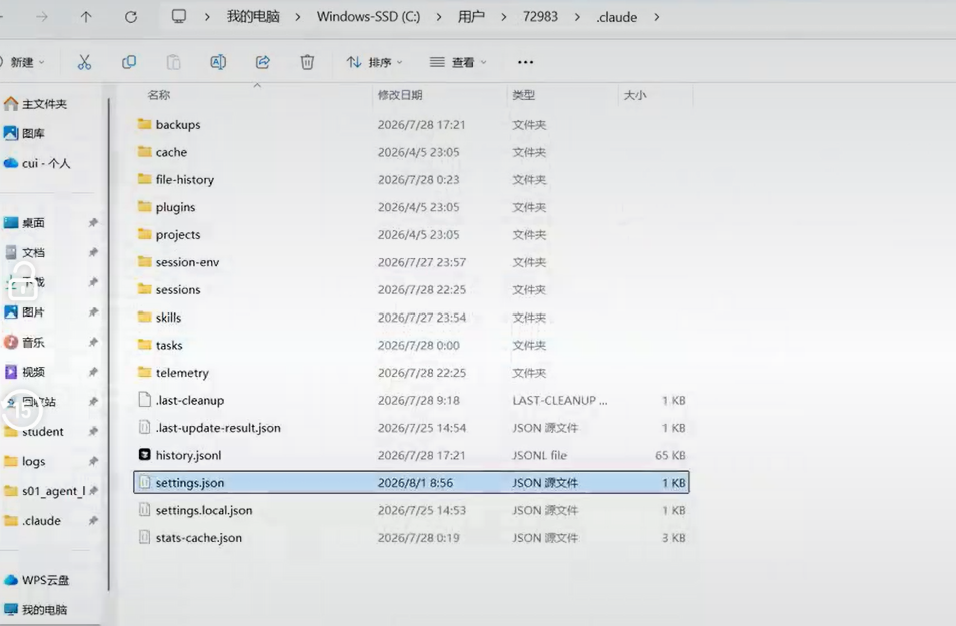The image size is (956, 626).
Task: Open student folder in quick access
Action: (34, 432)
